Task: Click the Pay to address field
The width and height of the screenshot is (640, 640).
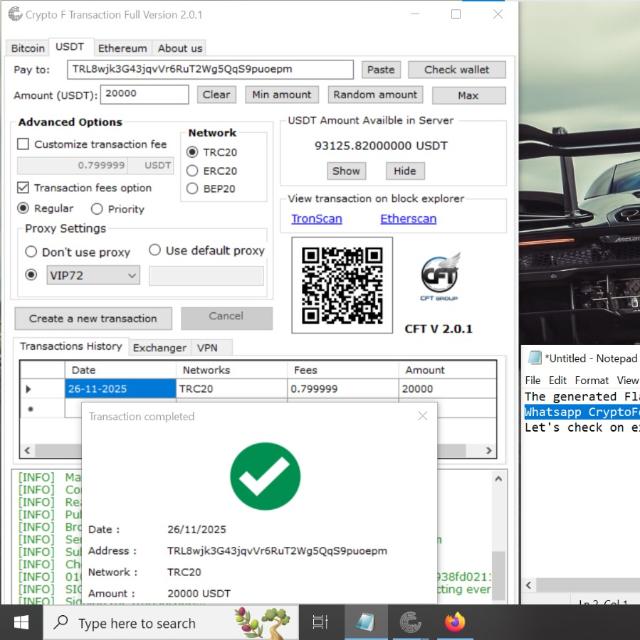Action: pyautogui.click(x=210, y=69)
